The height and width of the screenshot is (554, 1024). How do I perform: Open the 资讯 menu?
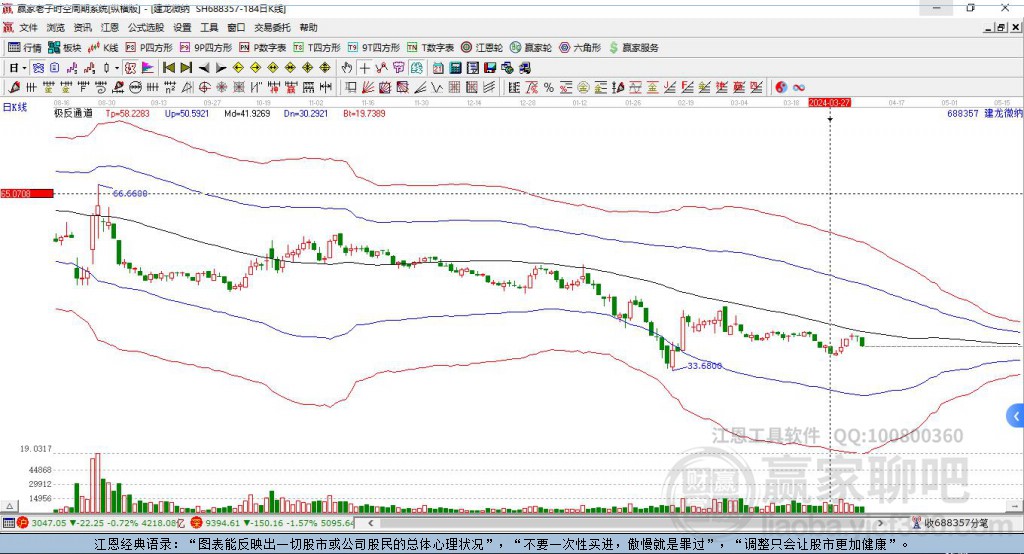point(82,27)
